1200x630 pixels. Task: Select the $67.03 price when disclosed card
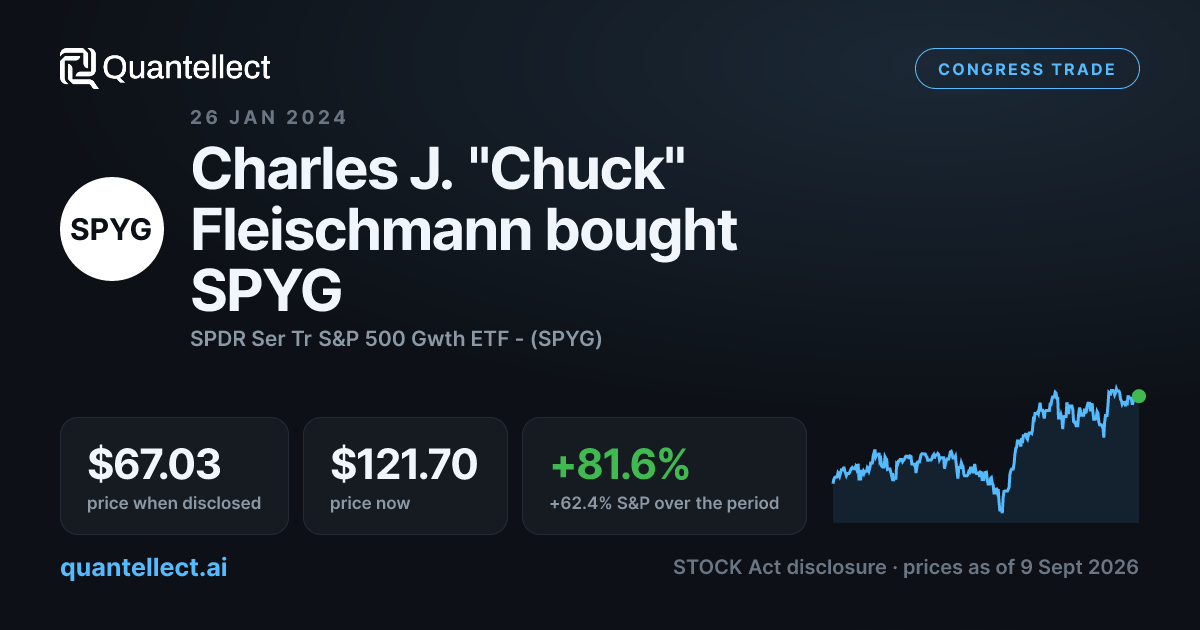tap(174, 476)
